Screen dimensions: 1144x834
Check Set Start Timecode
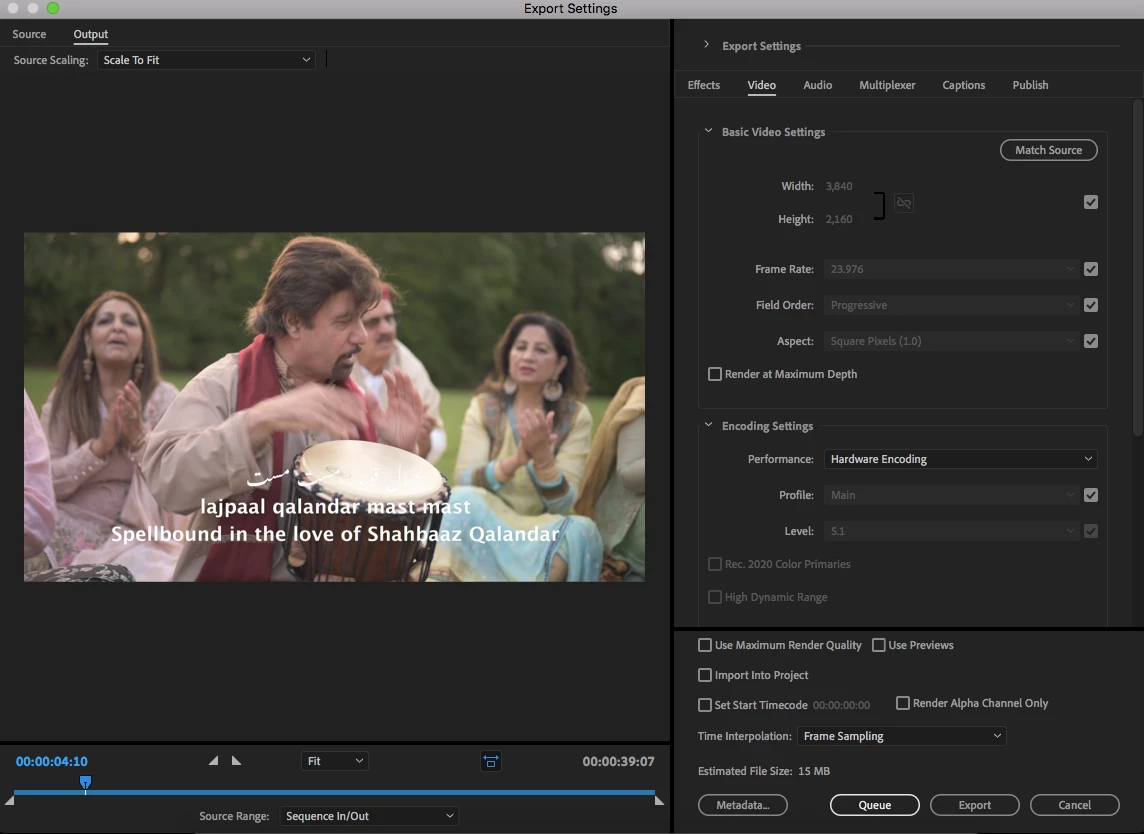pos(705,705)
